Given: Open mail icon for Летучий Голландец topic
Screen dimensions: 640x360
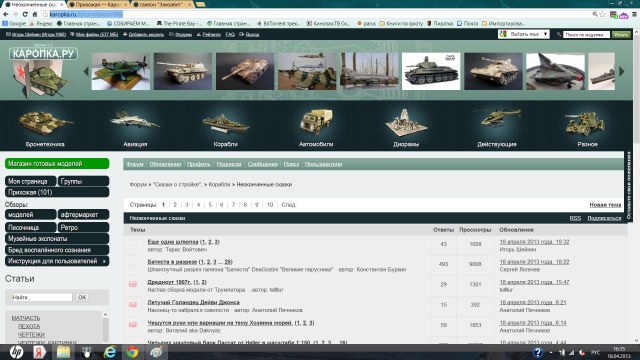Looking at the screenshot, I should pos(133,304).
